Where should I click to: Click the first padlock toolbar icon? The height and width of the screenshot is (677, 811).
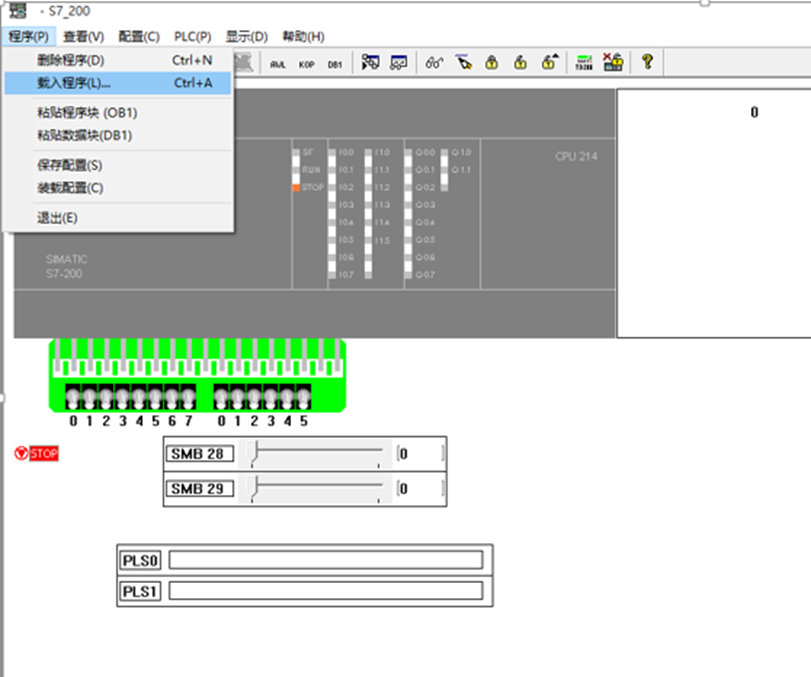point(492,63)
